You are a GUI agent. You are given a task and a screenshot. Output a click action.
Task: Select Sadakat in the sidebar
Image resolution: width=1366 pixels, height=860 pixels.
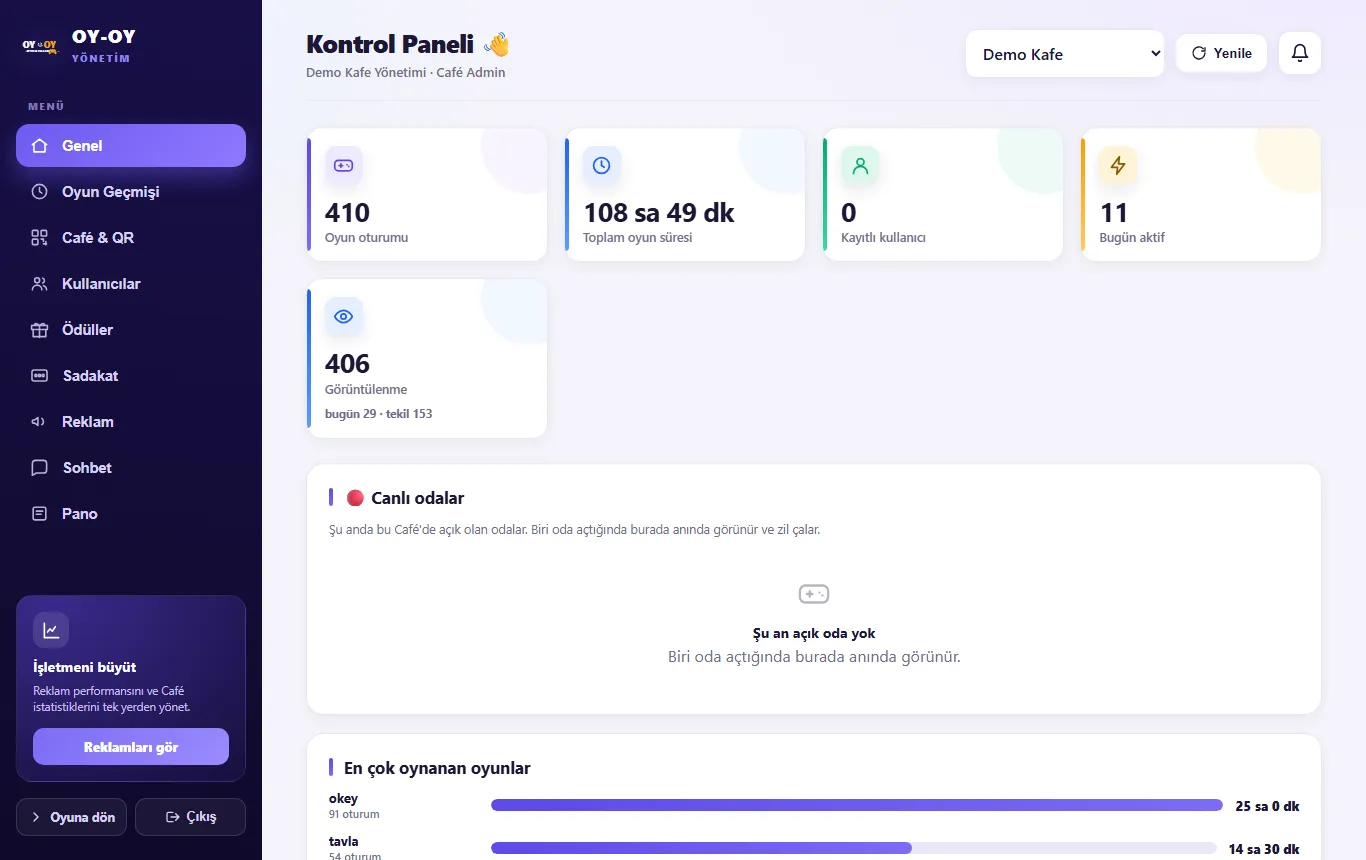coord(131,376)
